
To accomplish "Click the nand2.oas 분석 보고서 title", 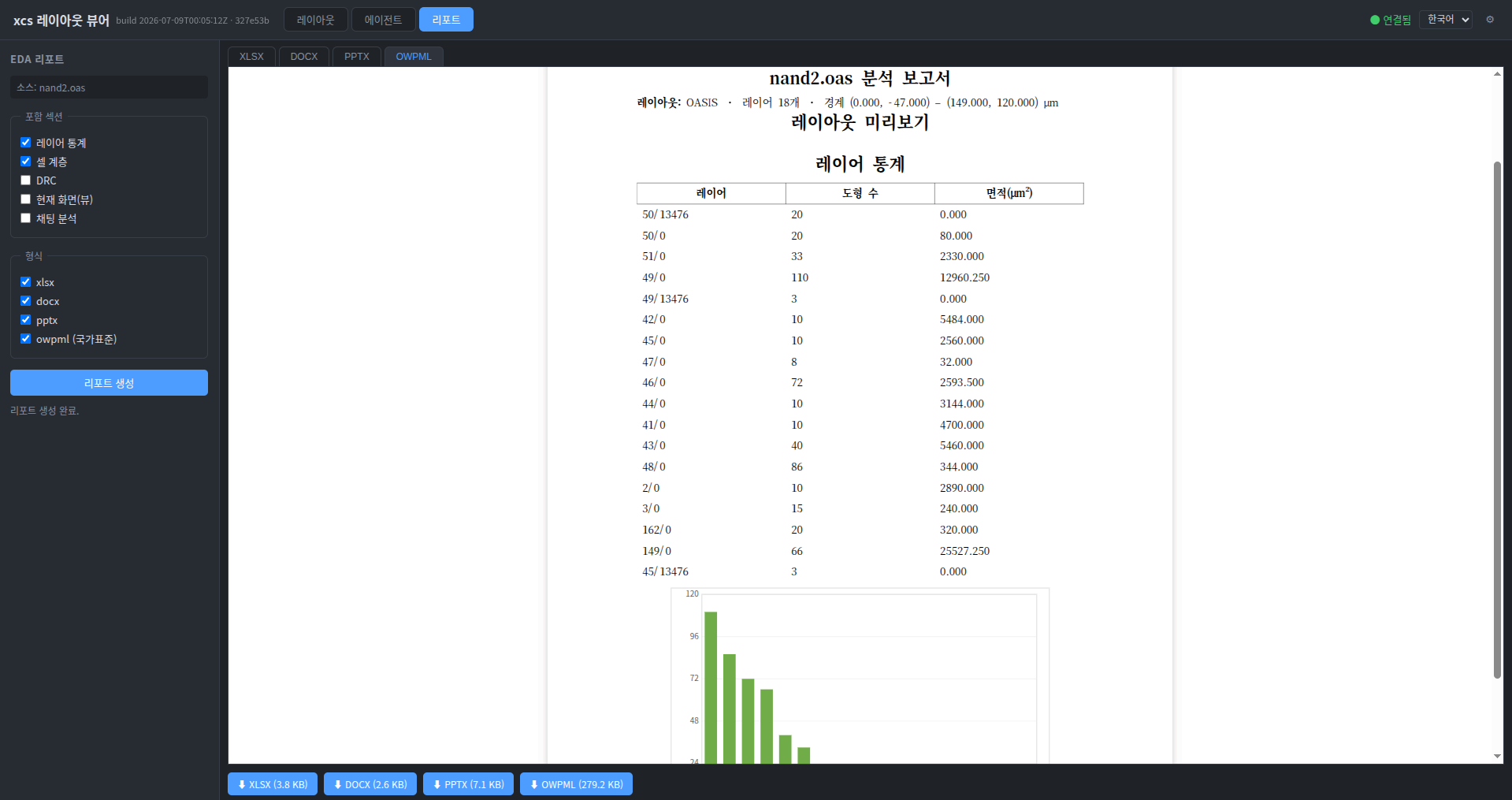I will pos(860,78).
